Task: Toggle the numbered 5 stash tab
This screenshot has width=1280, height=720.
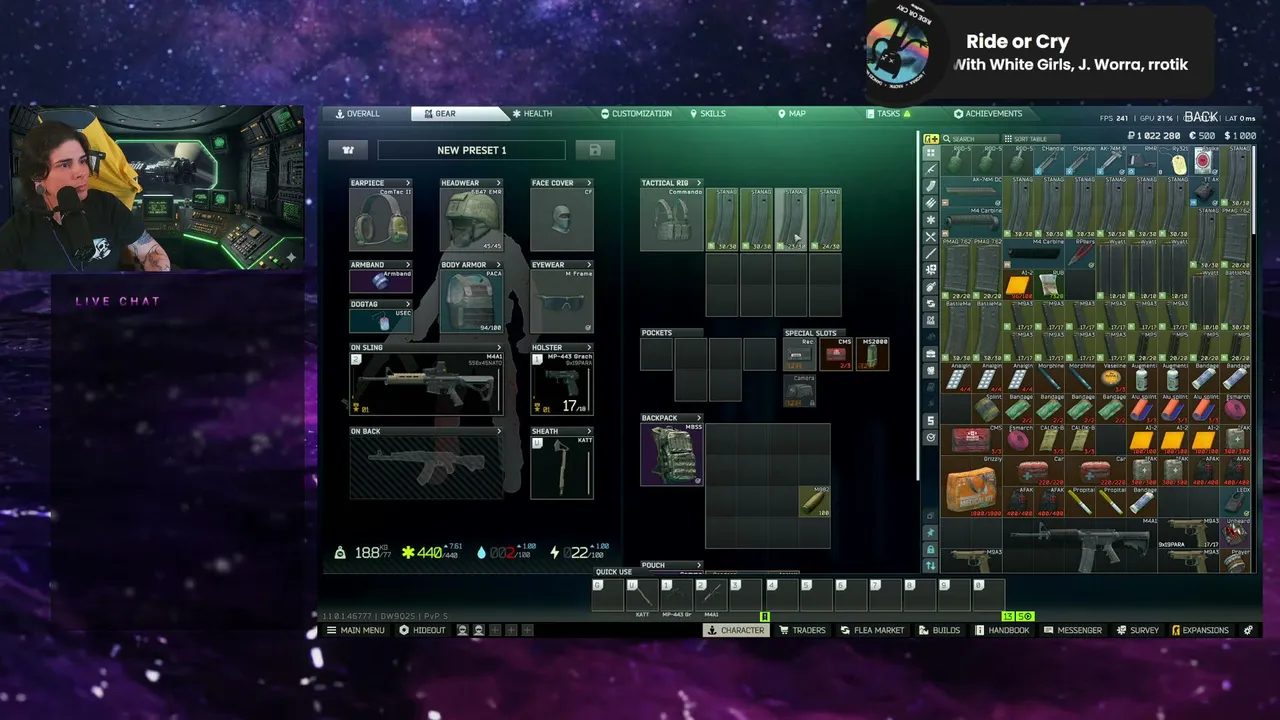Action: pos(931,421)
